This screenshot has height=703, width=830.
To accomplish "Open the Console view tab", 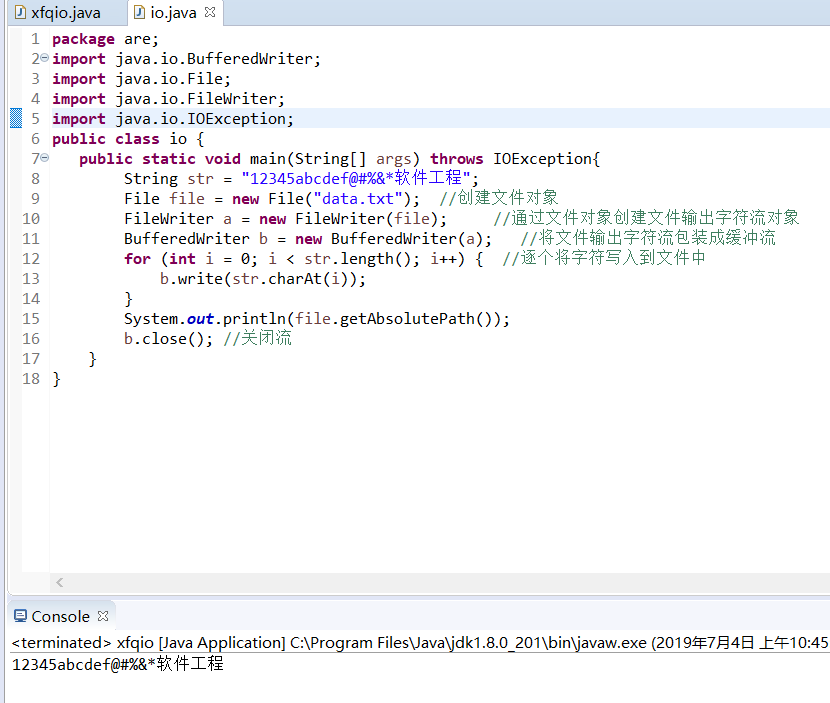I will (60, 616).
